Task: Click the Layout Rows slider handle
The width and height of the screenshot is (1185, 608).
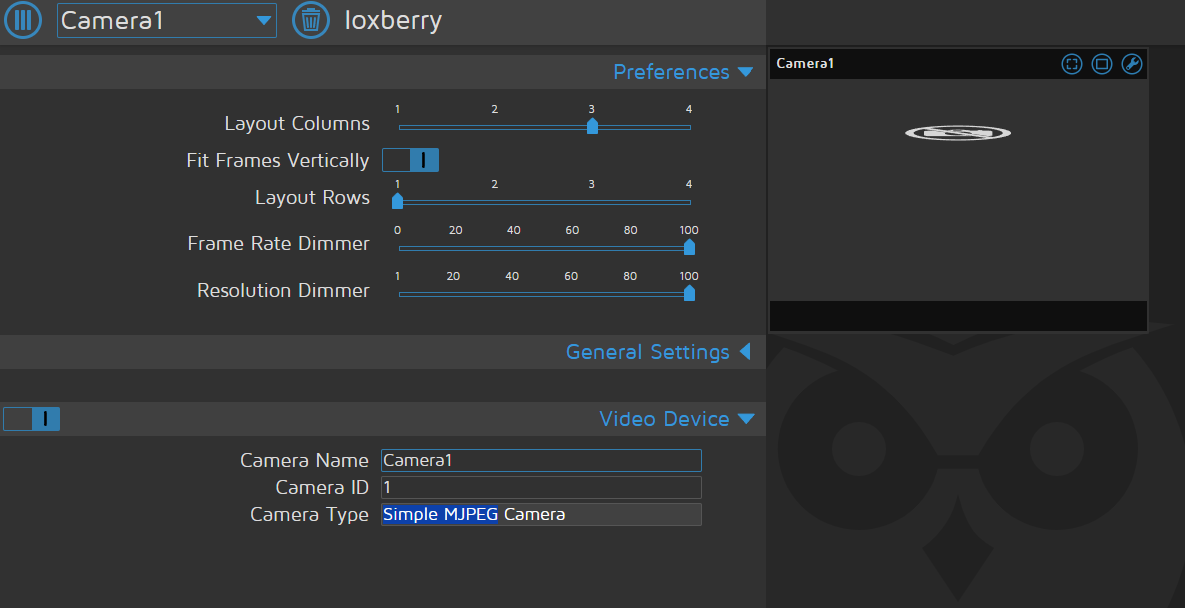Action: pos(397,201)
